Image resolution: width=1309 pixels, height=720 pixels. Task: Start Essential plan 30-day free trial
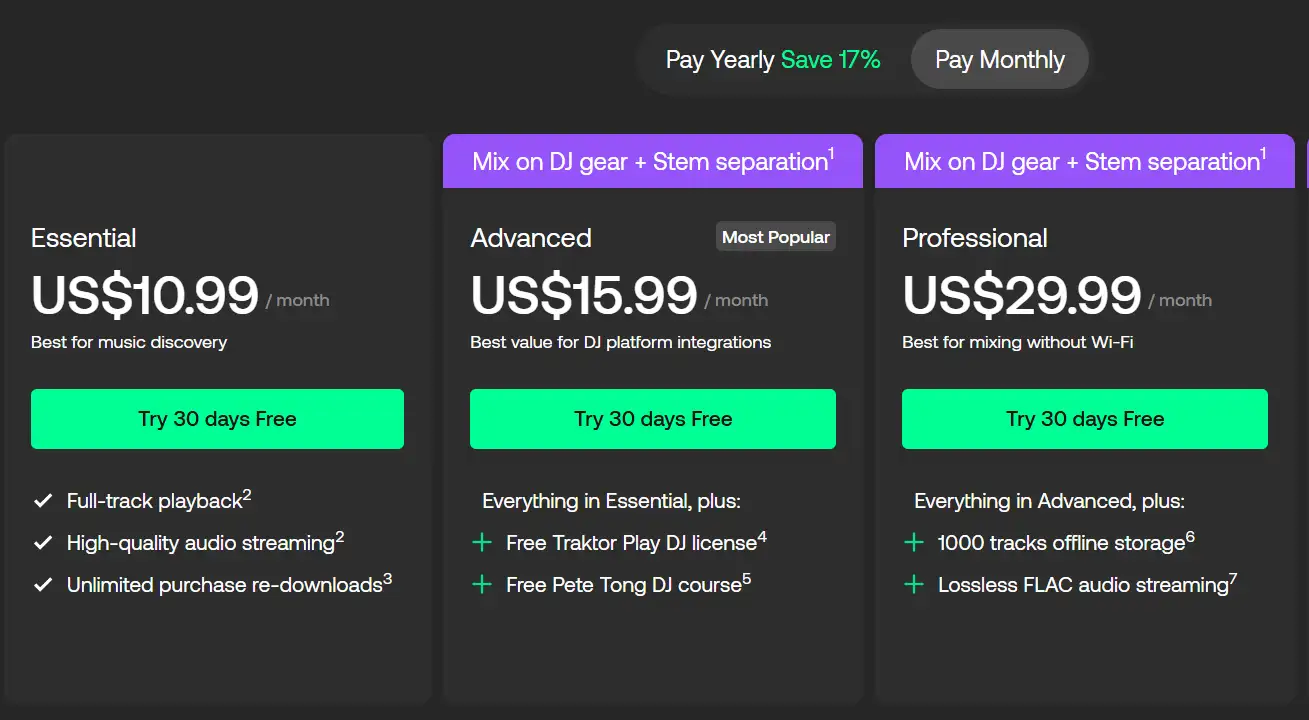tap(217, 419)
